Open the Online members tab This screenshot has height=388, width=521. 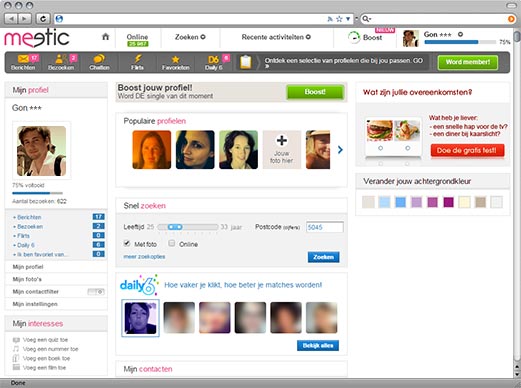pos(137,39)
